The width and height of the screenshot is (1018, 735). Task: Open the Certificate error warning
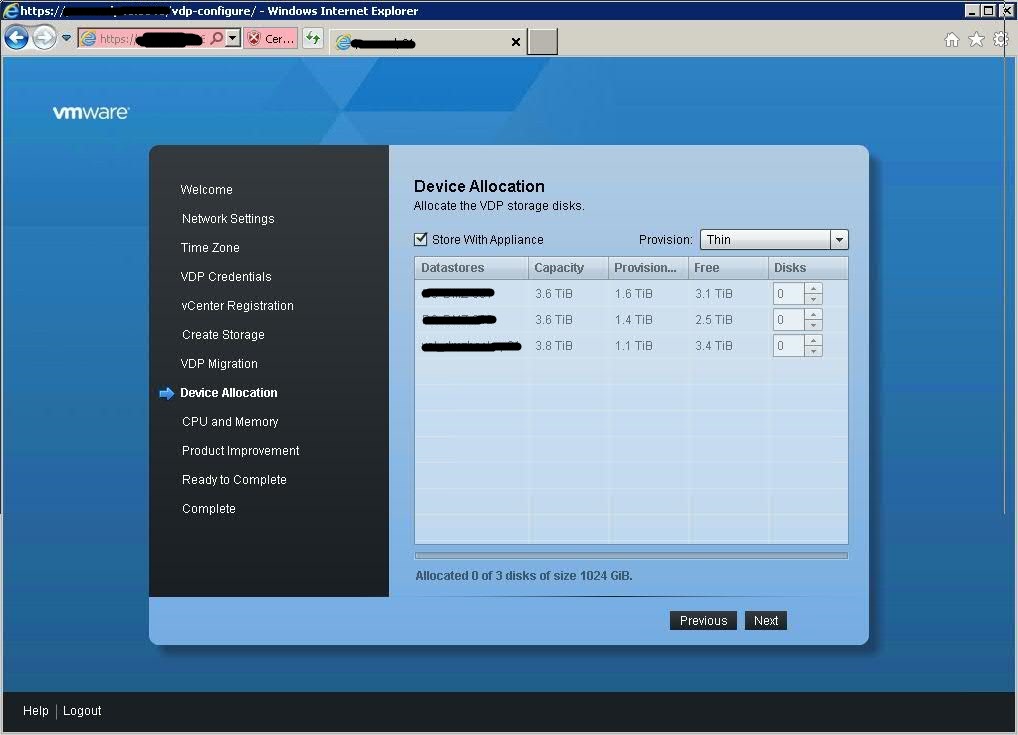tap(271, 39)
